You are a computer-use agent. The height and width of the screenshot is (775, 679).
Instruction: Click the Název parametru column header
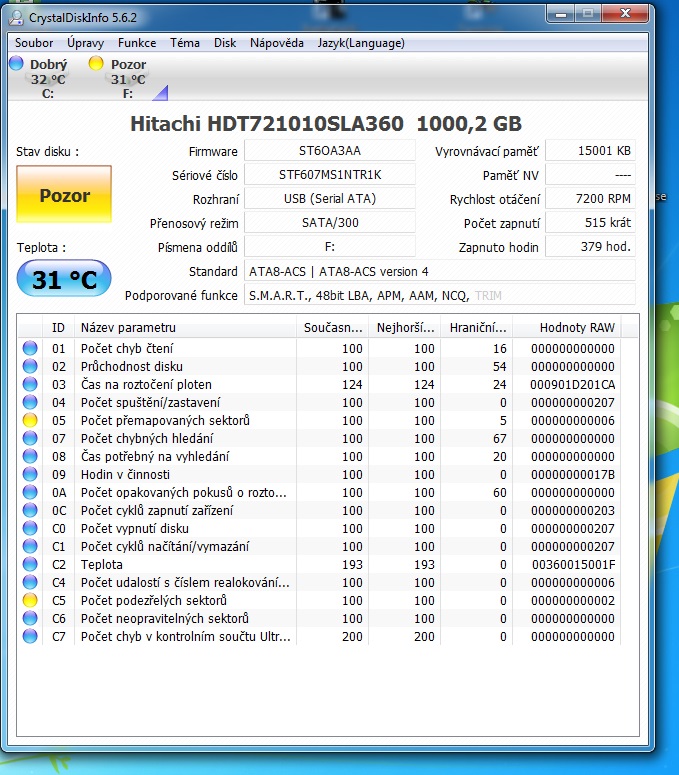(185, 327)
